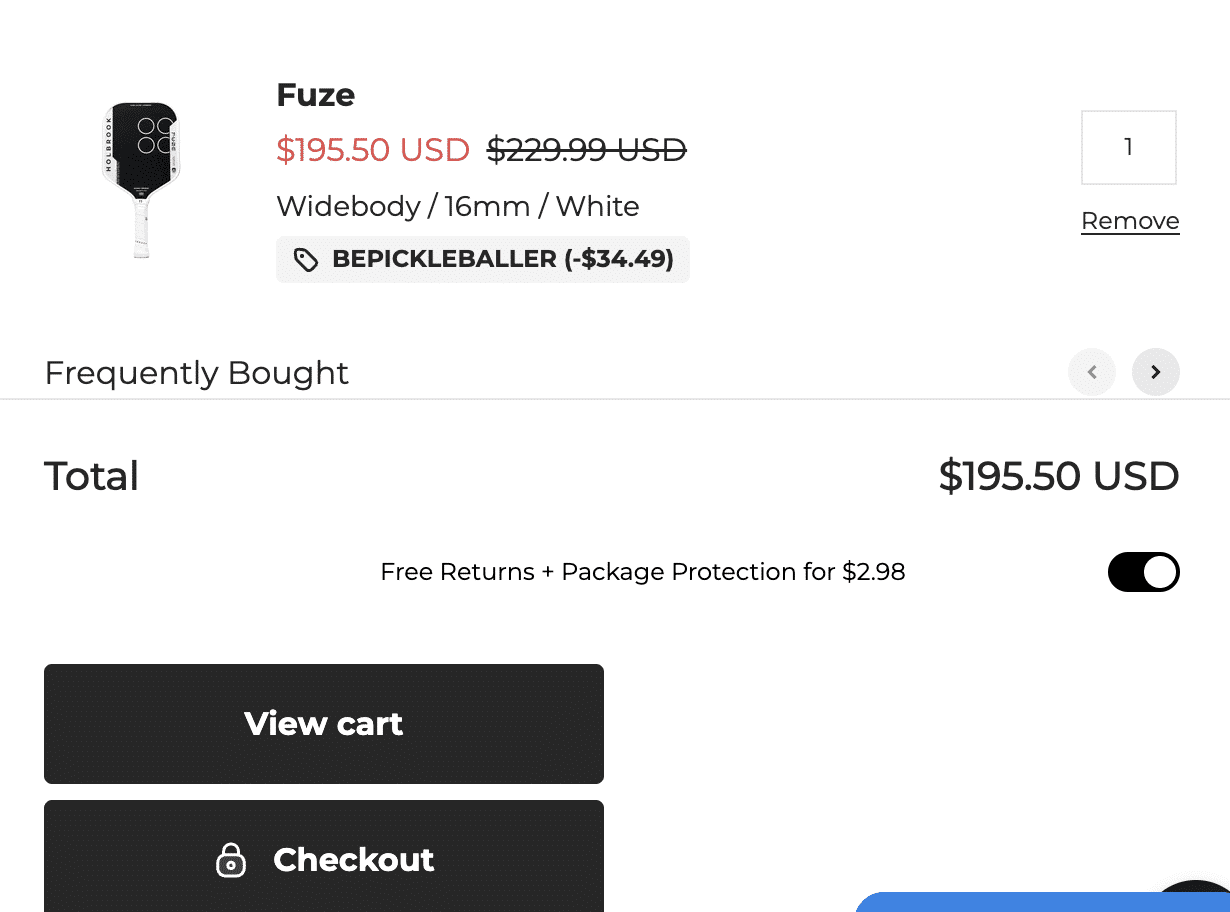Open the Fuze product title link
This screenshot has width=1230, height=912.
pos(316,95)
